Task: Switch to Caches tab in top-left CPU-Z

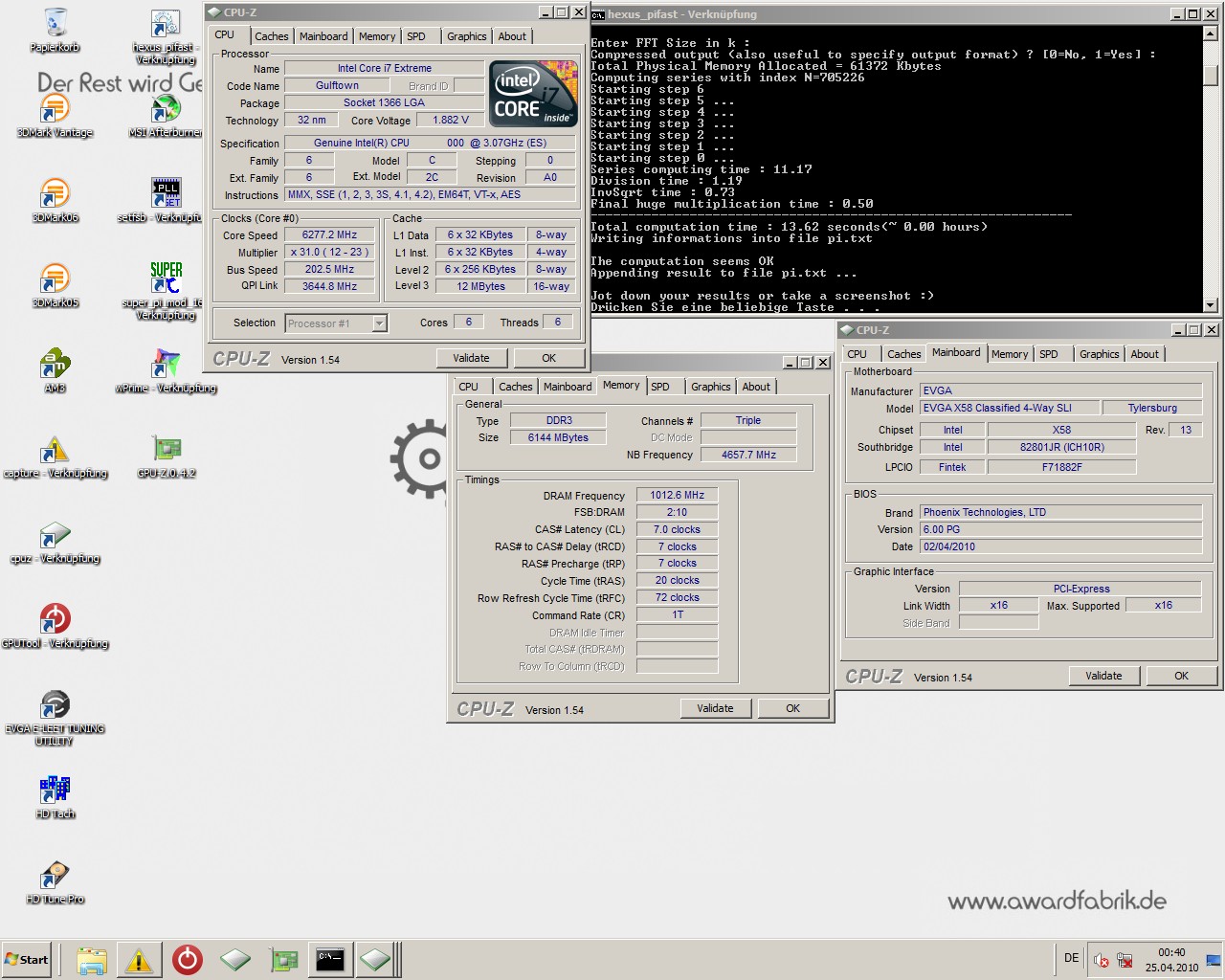Action: click(272, 36)
